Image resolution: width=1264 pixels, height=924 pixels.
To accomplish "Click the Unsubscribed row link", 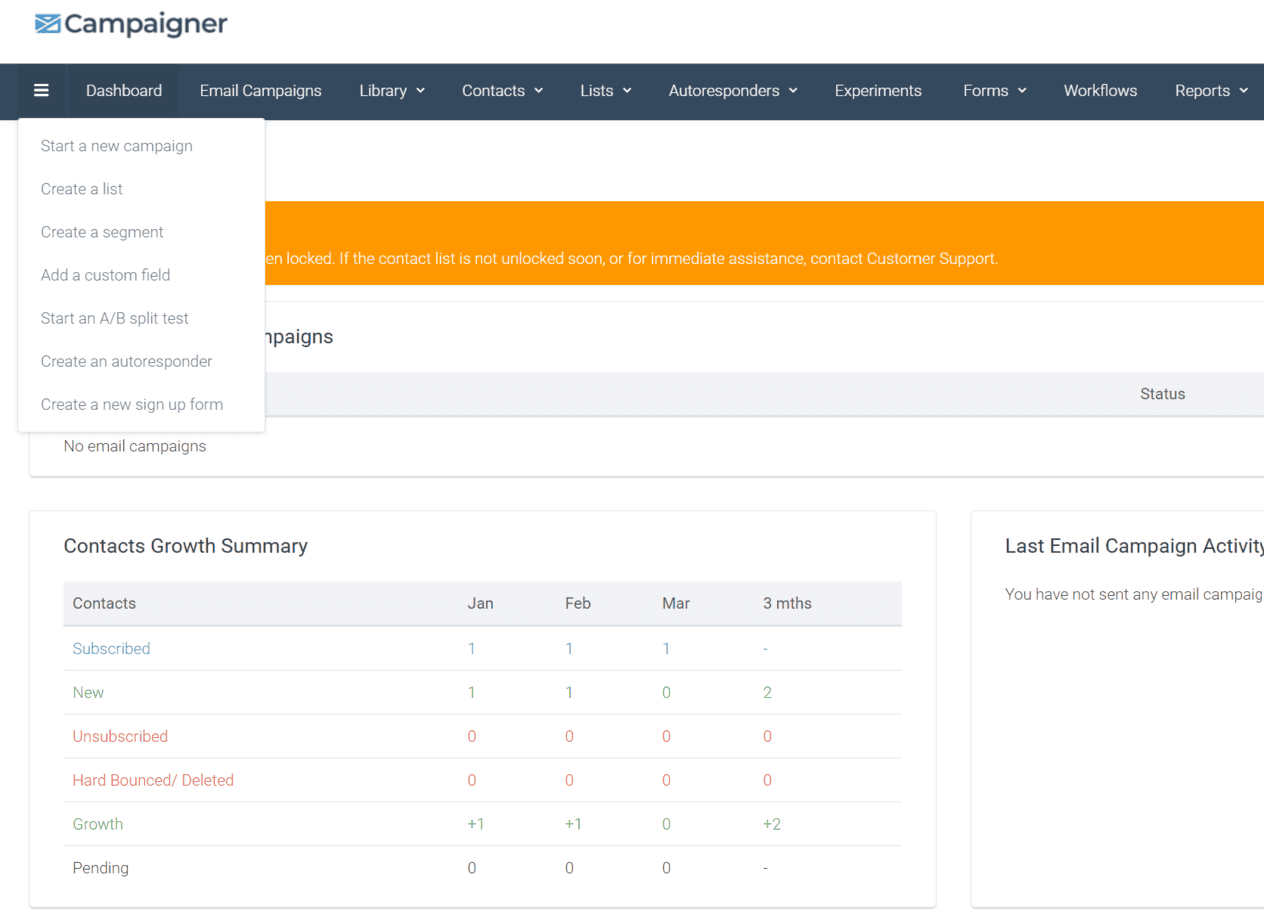I will click(120, 736).
